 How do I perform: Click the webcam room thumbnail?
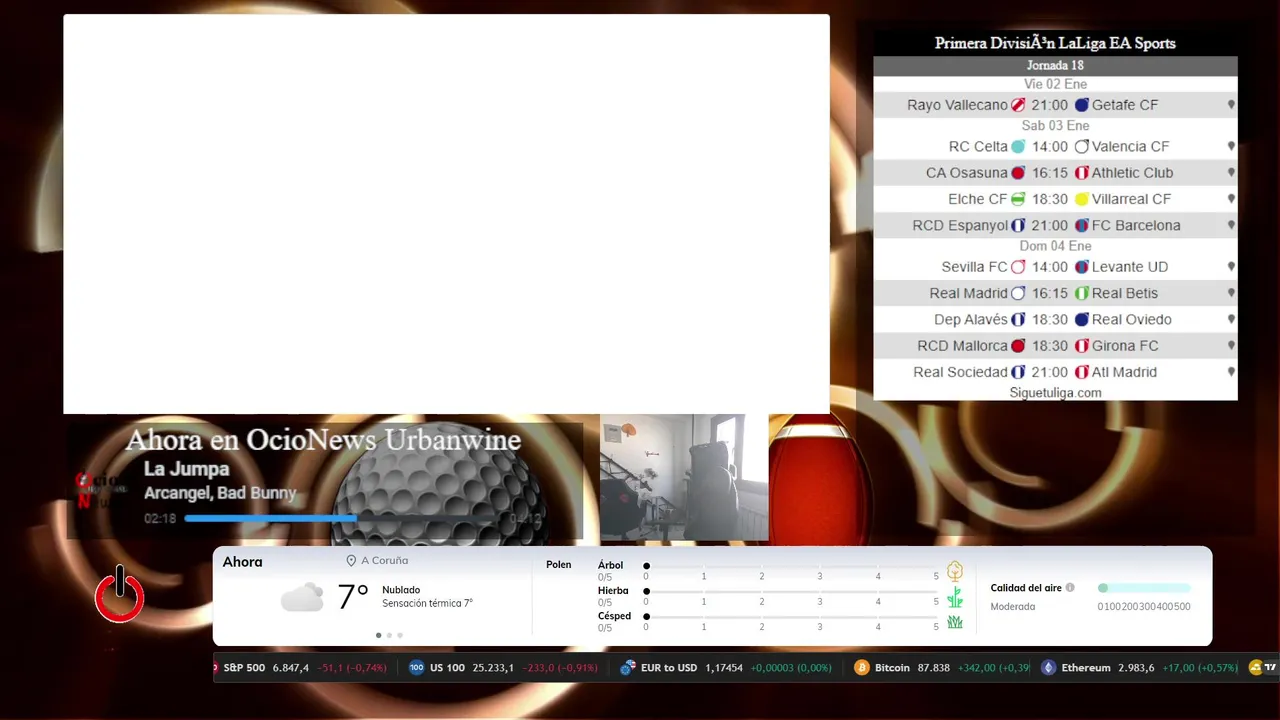684,477
